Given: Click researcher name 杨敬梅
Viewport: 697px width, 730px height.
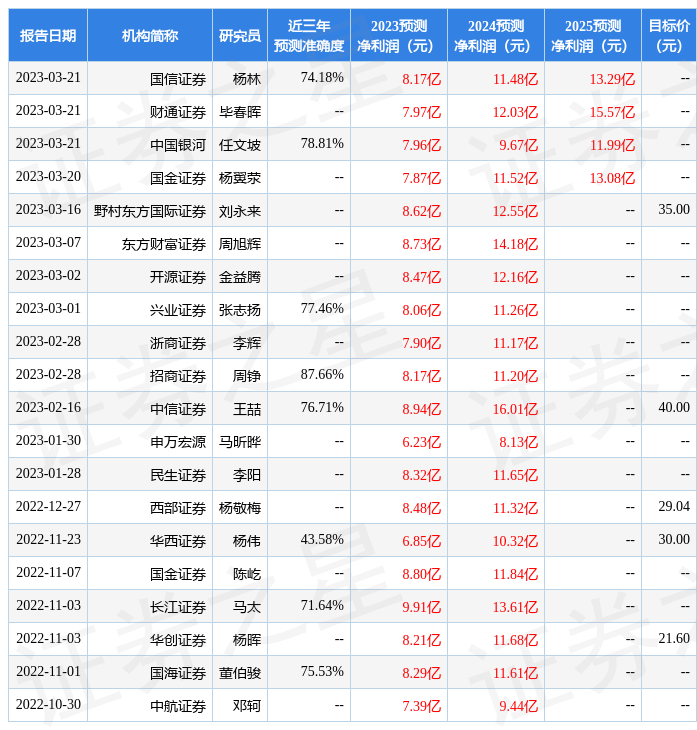Looking at the screenshot, I should pos(240,508).
